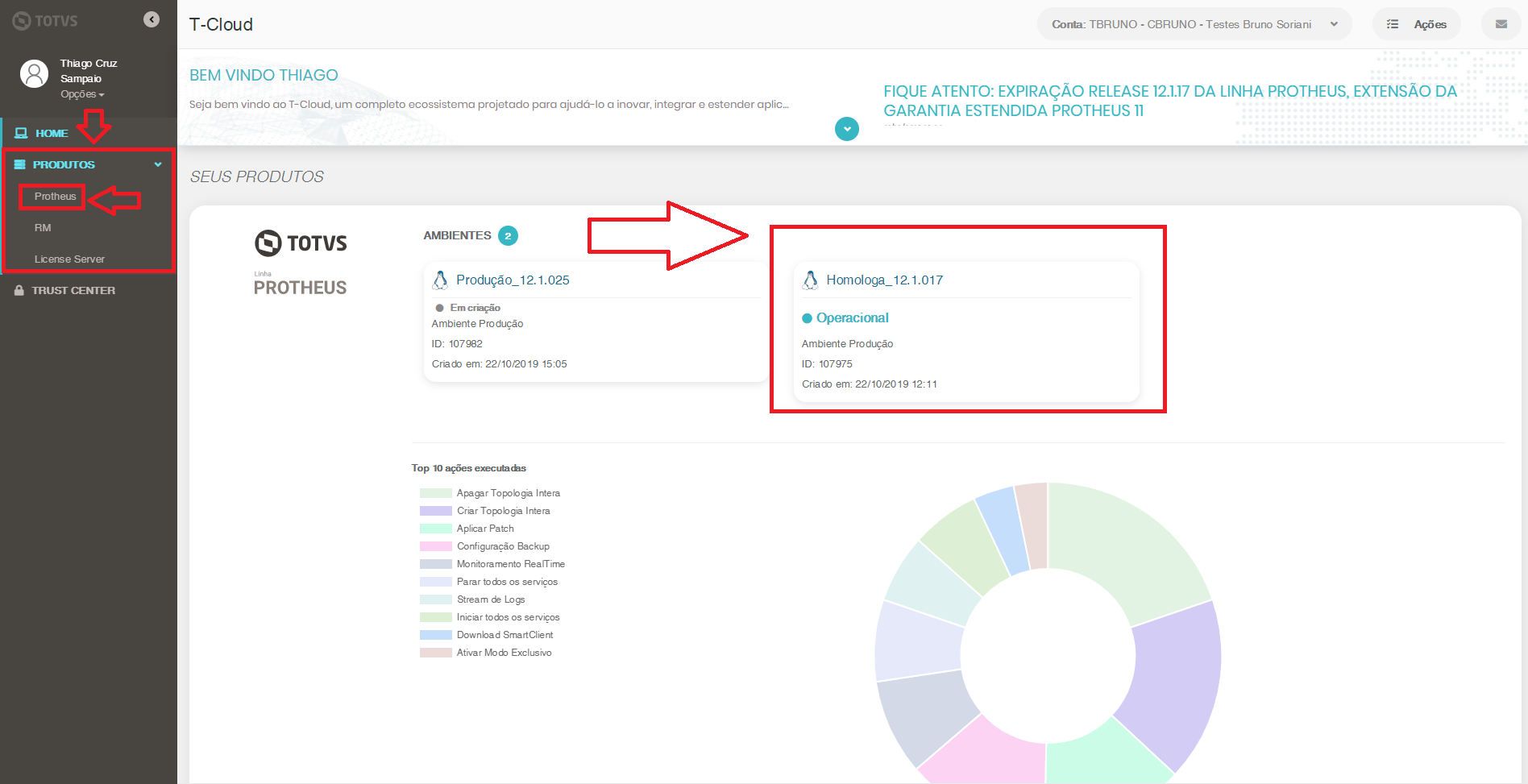Click the Apagar Topologia Intera legend swatch
The height and width of the screenshot is (784, 1528).
click(435, 493)
